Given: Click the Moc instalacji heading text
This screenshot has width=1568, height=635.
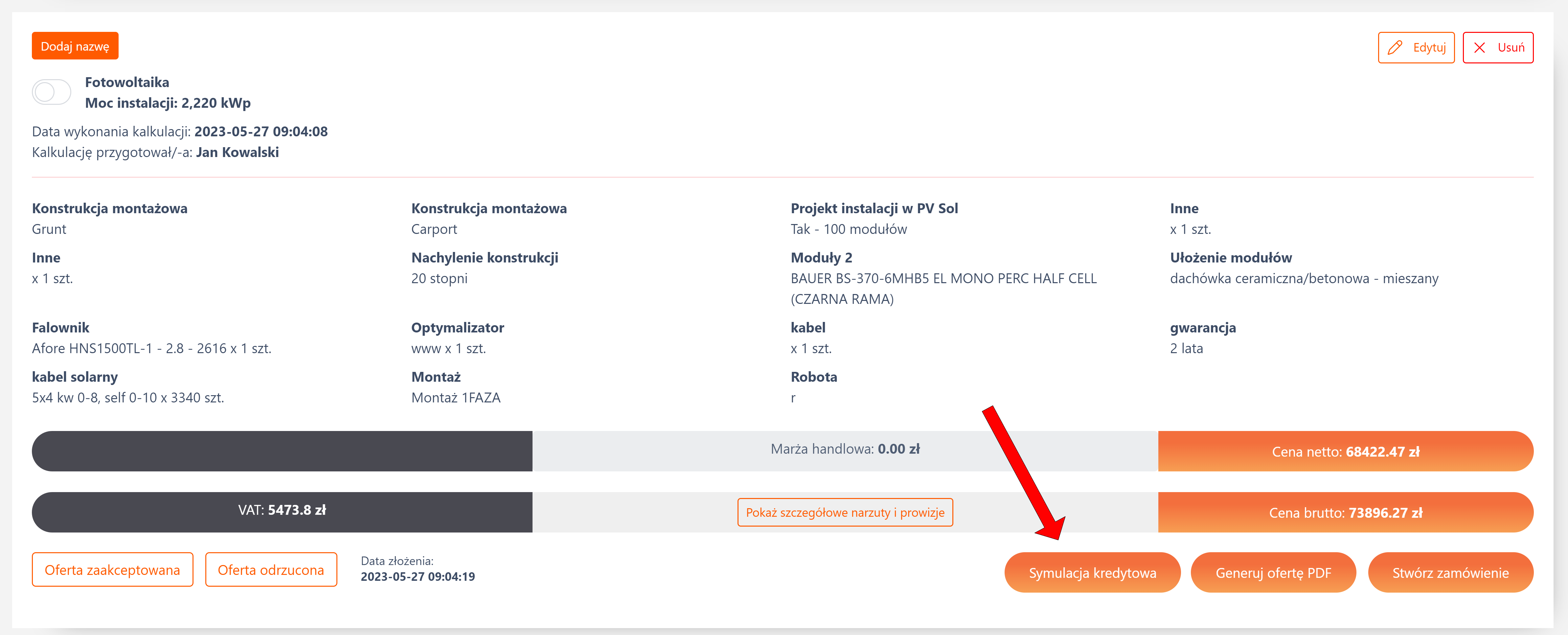Looking at the screenshot, I should point(168,103).
